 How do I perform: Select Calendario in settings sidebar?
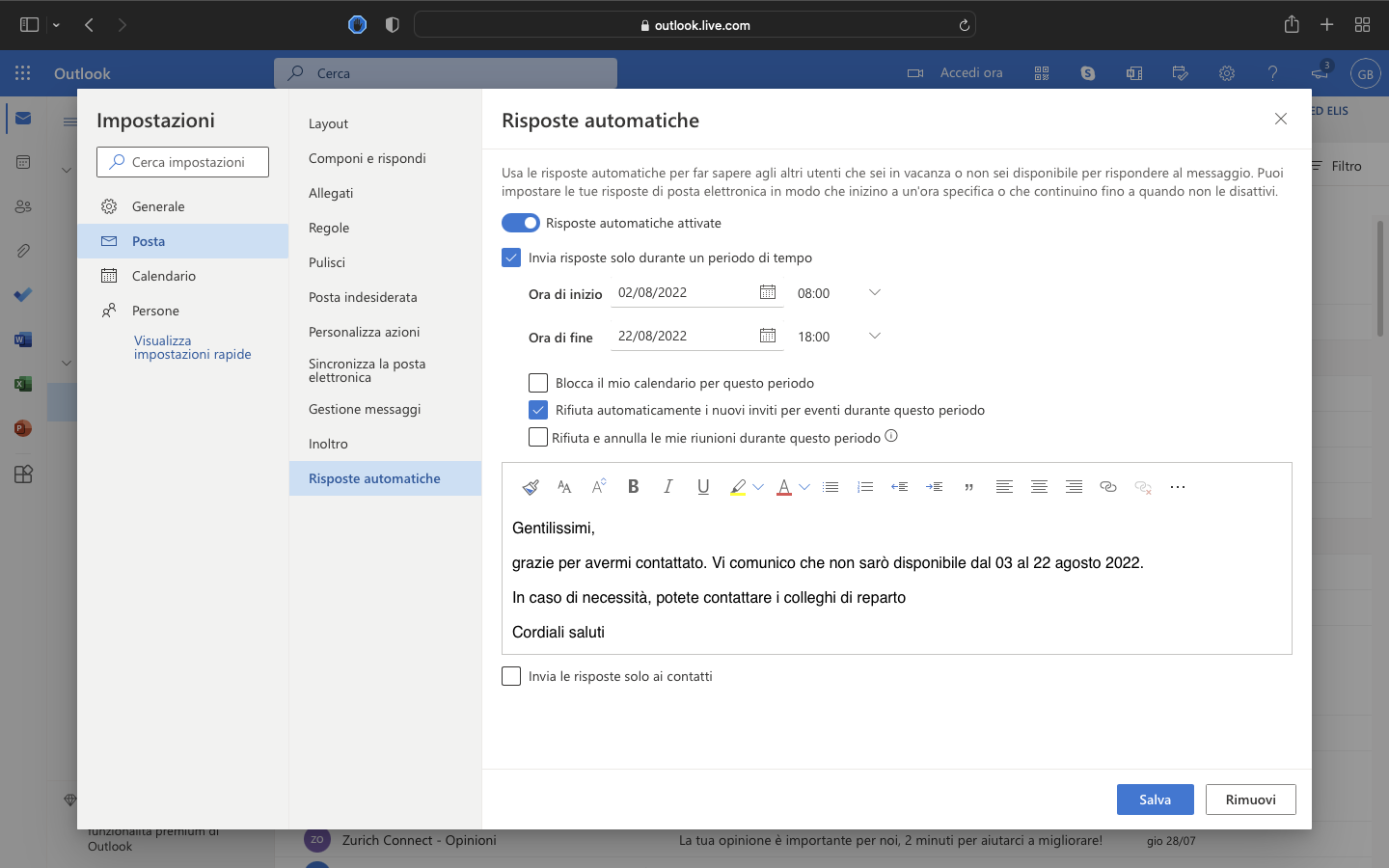point(163,276)
